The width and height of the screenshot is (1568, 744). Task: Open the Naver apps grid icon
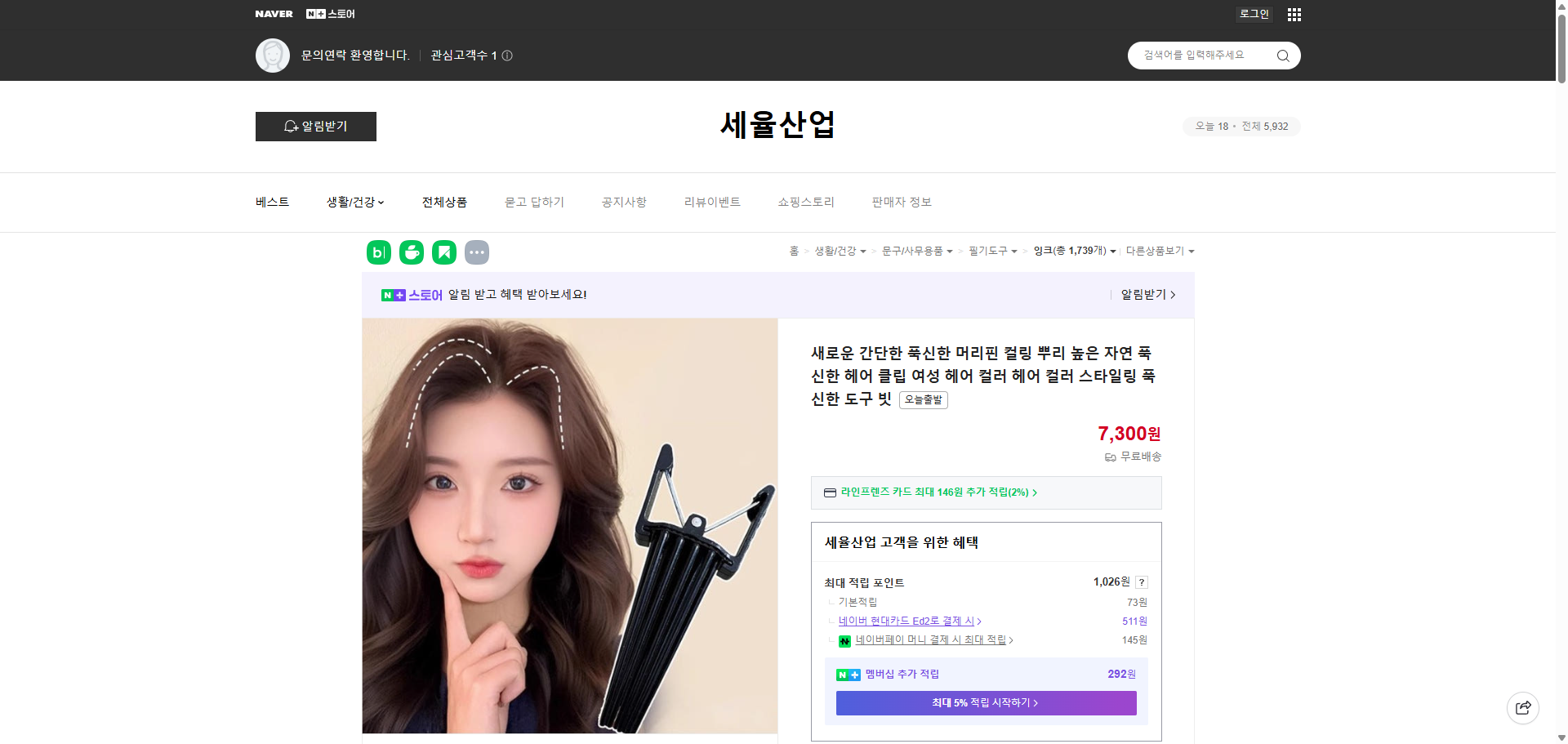click(x=1294, y=14)
